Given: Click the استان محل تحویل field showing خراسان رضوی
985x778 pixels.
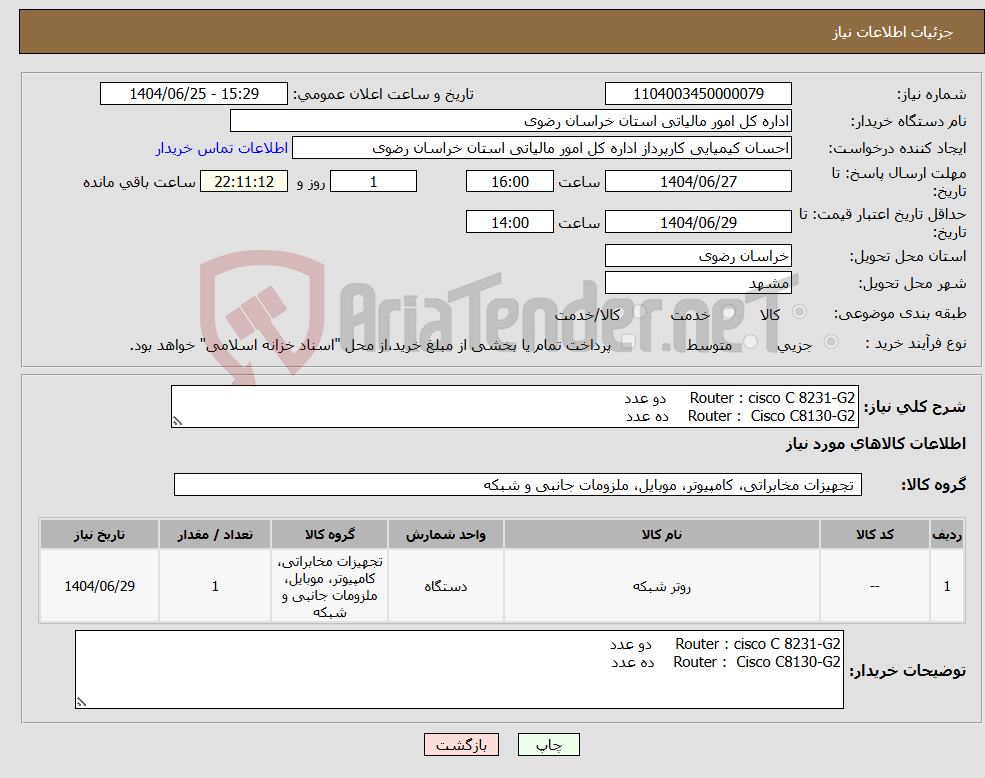Looking at the screenshot, I should (698, 255).
